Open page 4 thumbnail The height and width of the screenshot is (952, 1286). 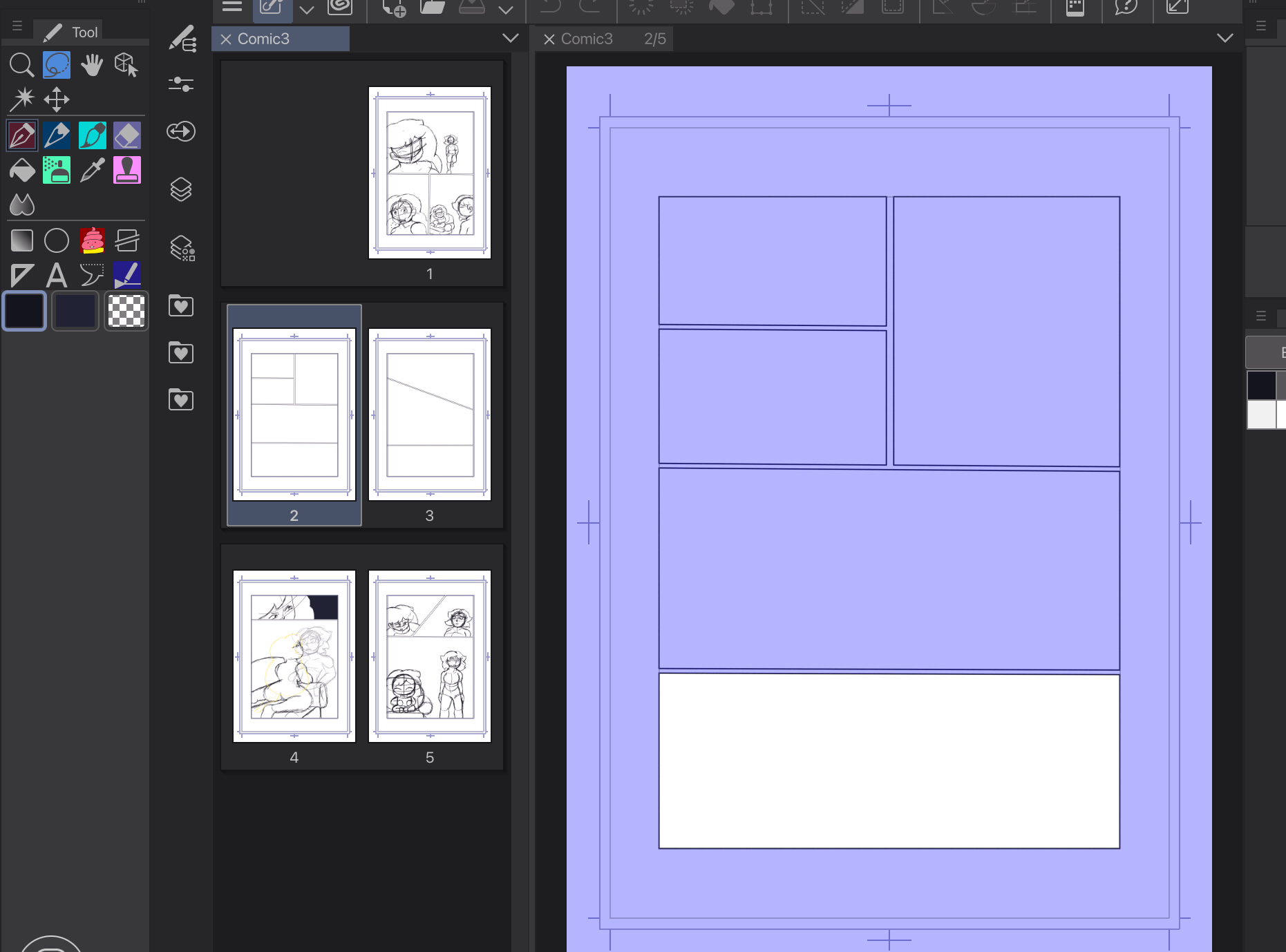click(294, 656)
